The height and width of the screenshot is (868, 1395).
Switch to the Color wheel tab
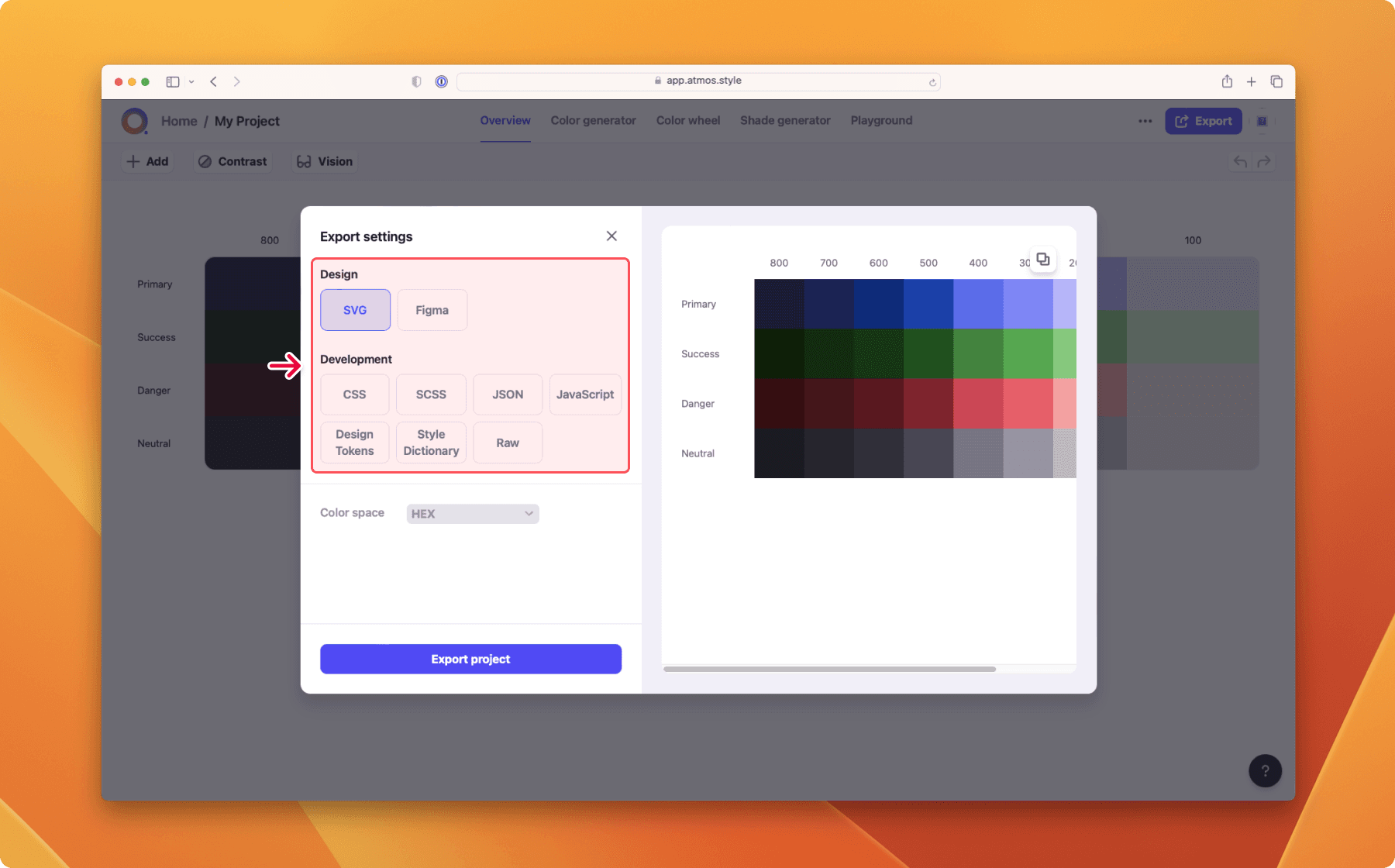[687, 120]
